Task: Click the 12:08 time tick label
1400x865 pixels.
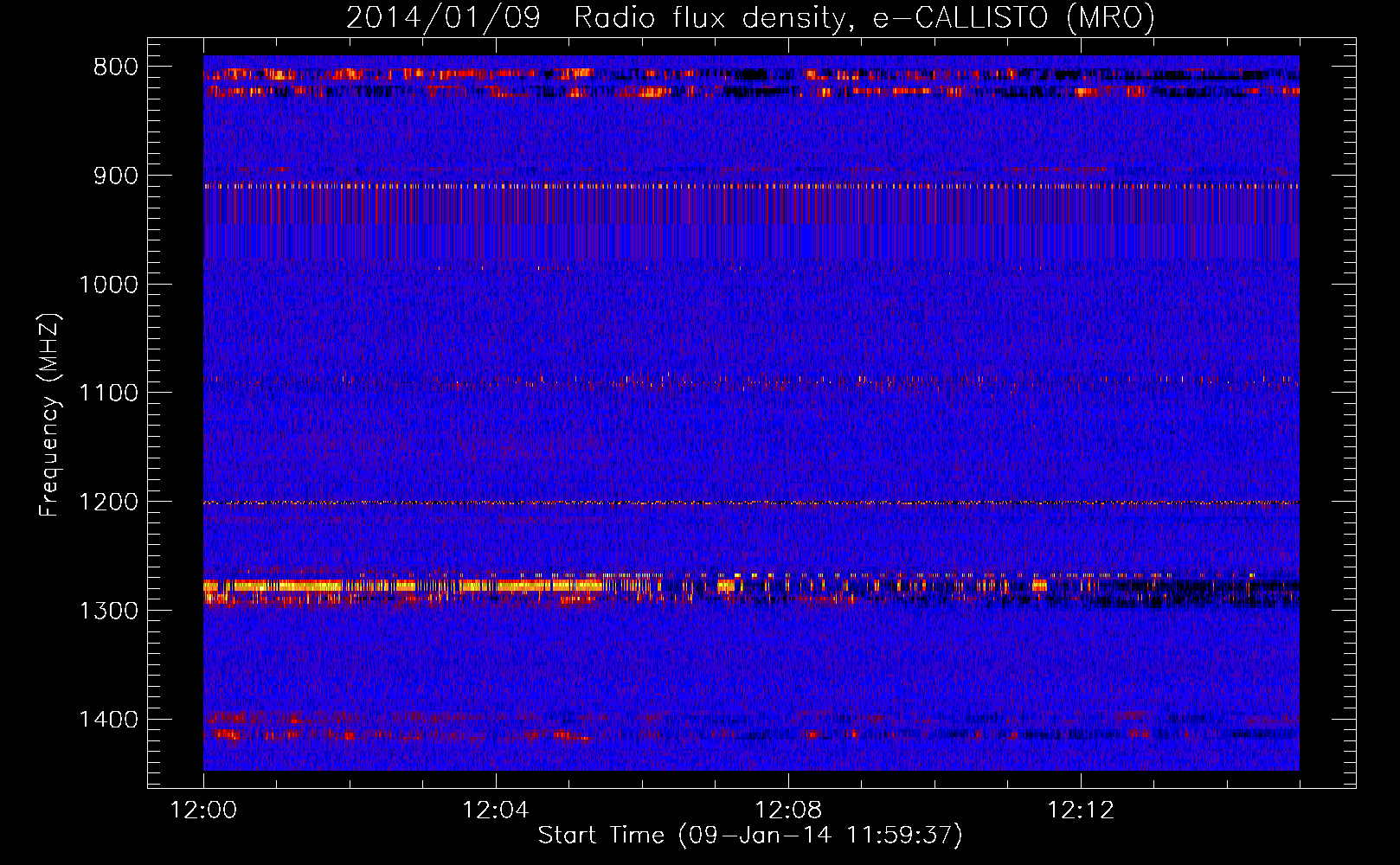Action: coord(788,811)
